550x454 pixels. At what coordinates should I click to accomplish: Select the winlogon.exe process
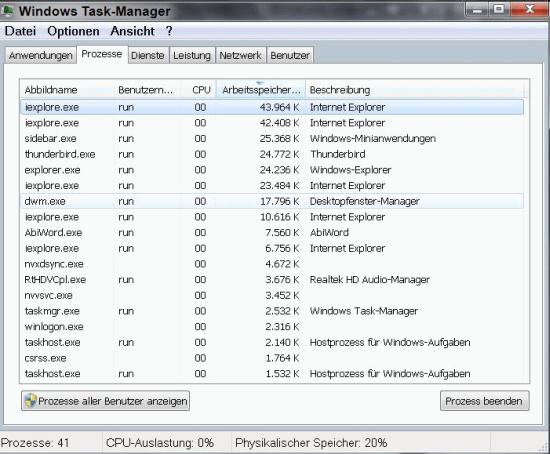pos(272,327)
